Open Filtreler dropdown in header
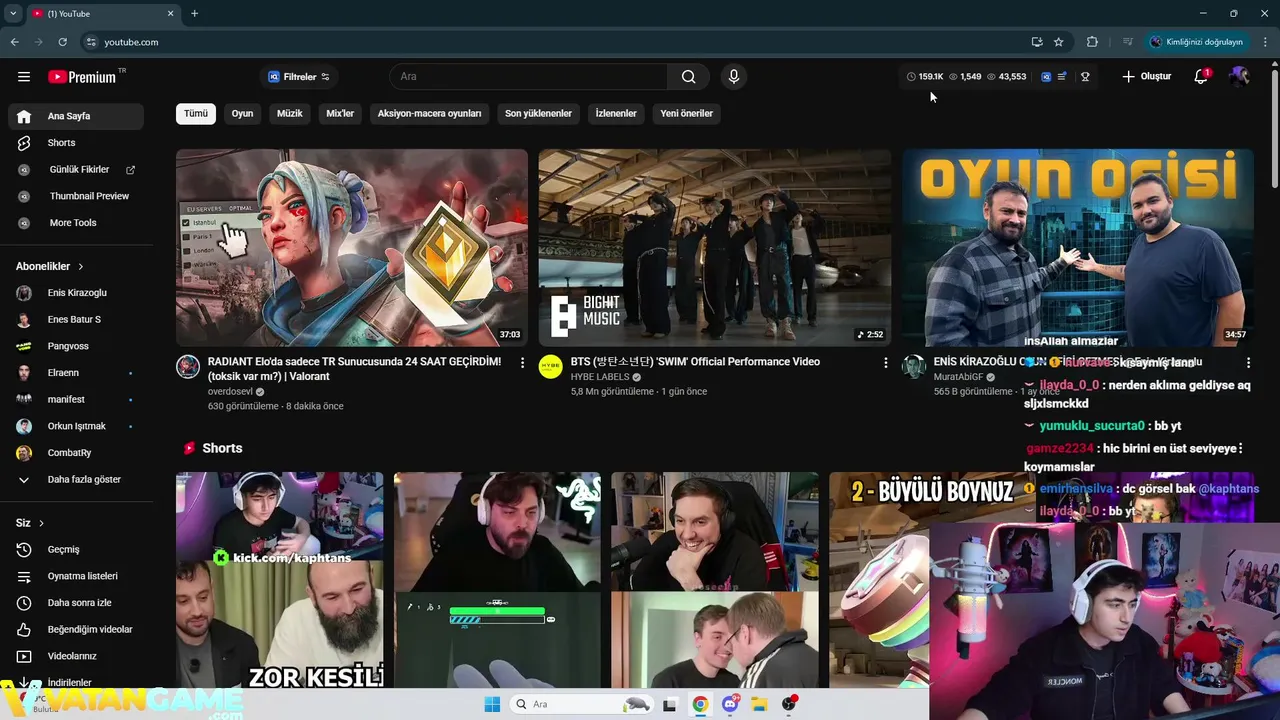 point(299,77)
